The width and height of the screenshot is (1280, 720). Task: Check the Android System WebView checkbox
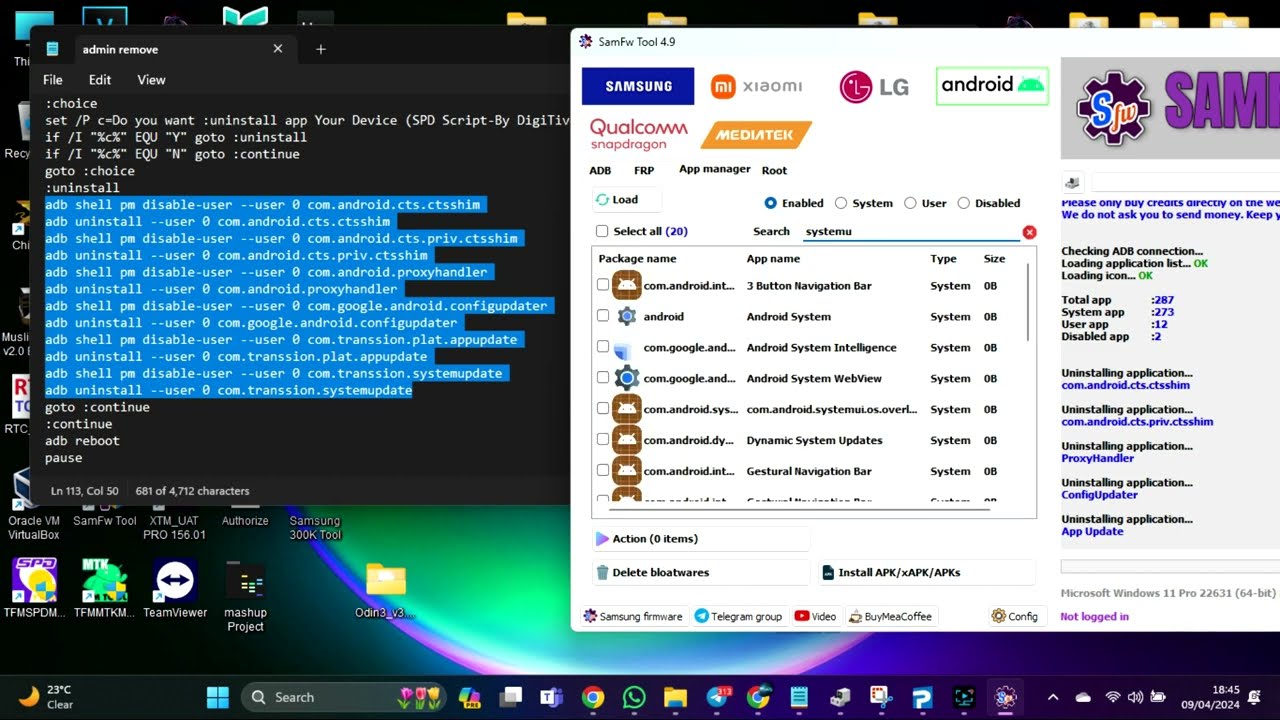[x=603, y=378]
